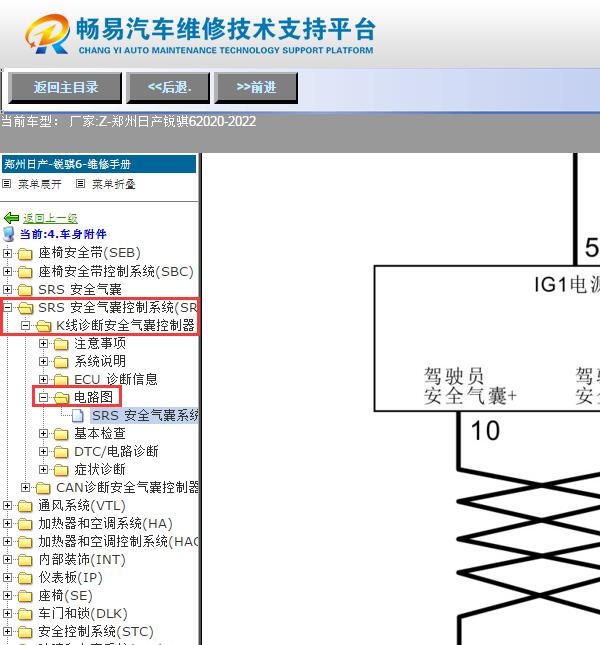The image size is (600, 645).
Task: Click the computer icon beside 当前:4.车身附件
Action: pyautogui.click(x=9, y=234)
